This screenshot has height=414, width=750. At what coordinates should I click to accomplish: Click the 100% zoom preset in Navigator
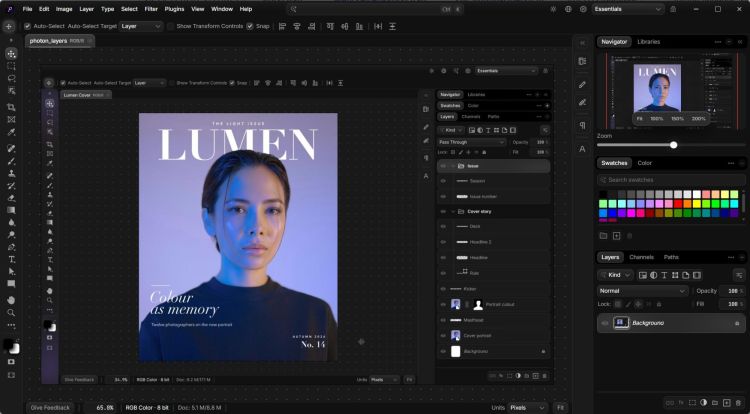coord(657,119)
